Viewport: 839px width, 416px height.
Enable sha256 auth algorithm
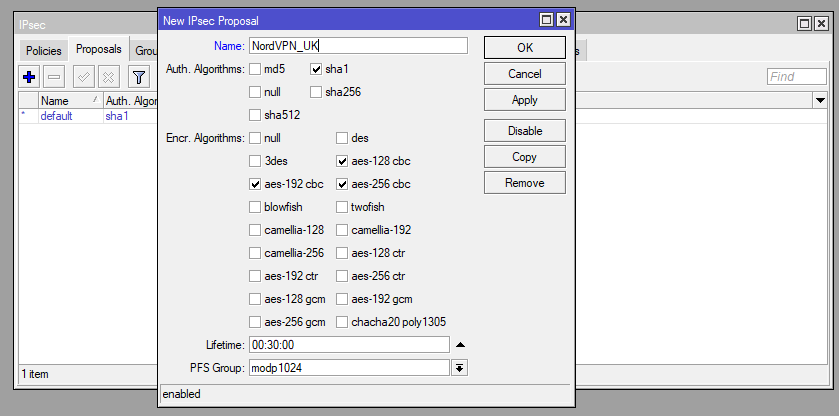click(316, 92)
